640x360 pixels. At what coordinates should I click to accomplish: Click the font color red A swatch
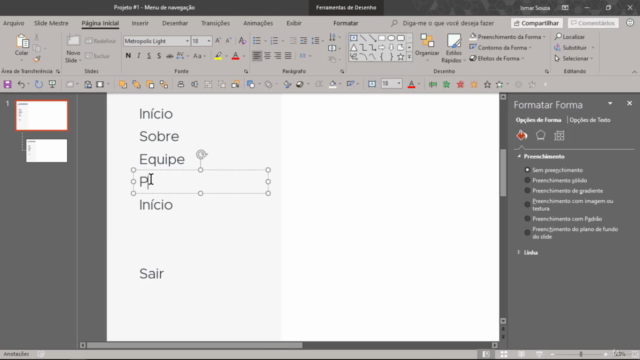pyautogui.click(x=236, y=56)
